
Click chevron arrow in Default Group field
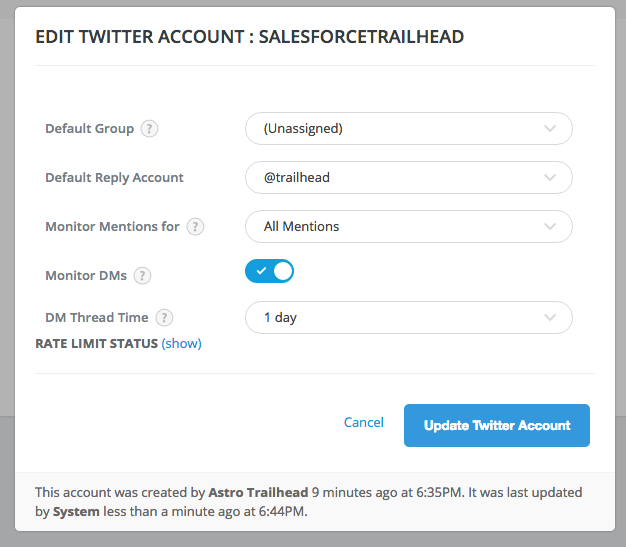coord(550,129)
